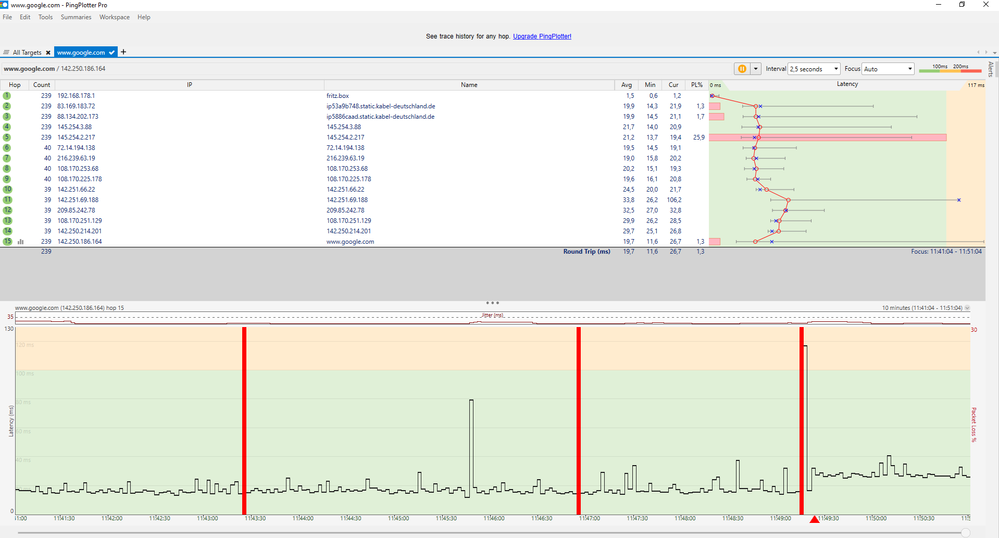Click the tab list dropdown arrow at far right

coord(995,52)
